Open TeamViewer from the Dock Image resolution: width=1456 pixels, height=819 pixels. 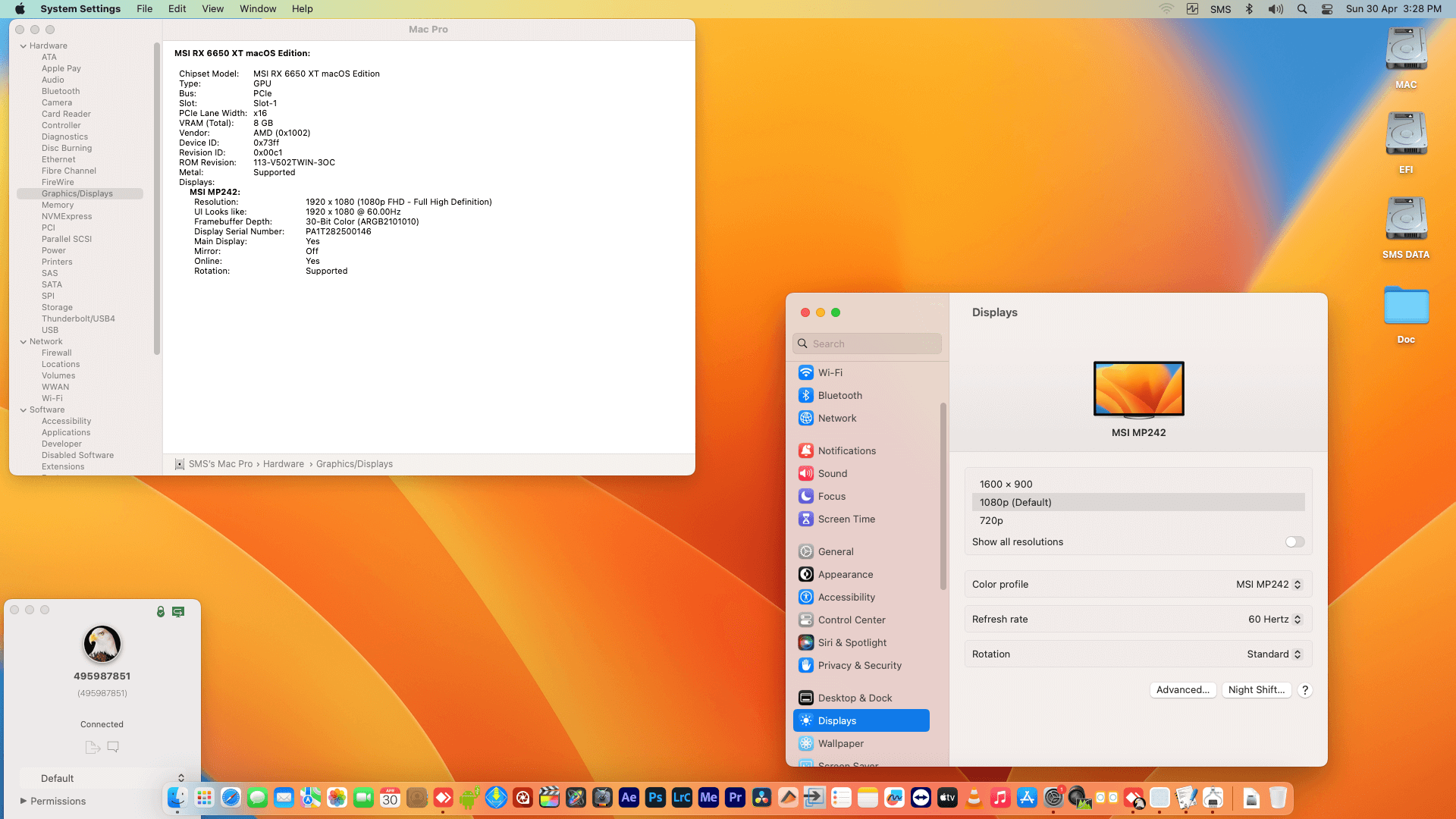[x=921, y=798]
